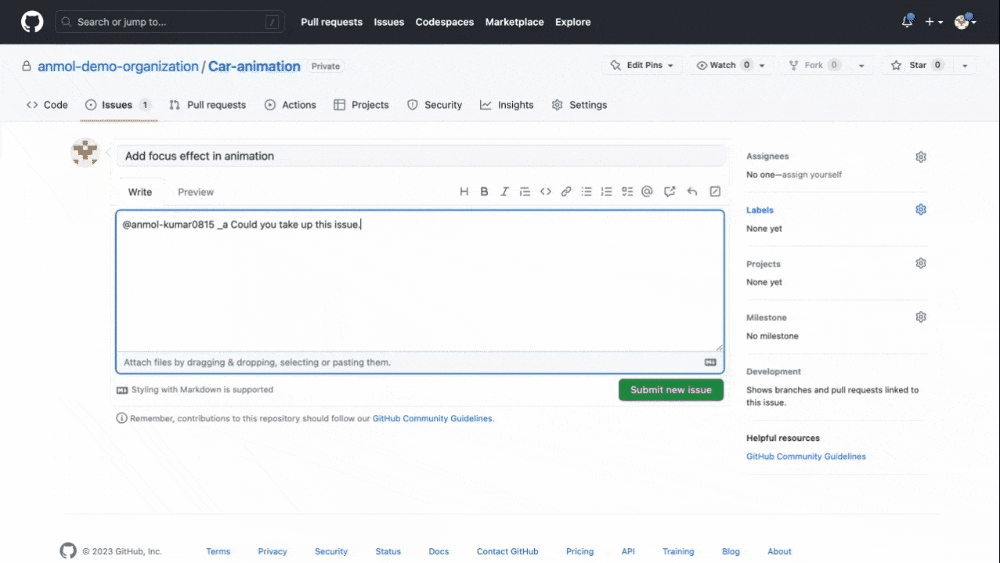Viewport: 1000px width, 563px height.
Task: Open Community Guidelines under Helpful resources
Action: [x=806, y=457]
